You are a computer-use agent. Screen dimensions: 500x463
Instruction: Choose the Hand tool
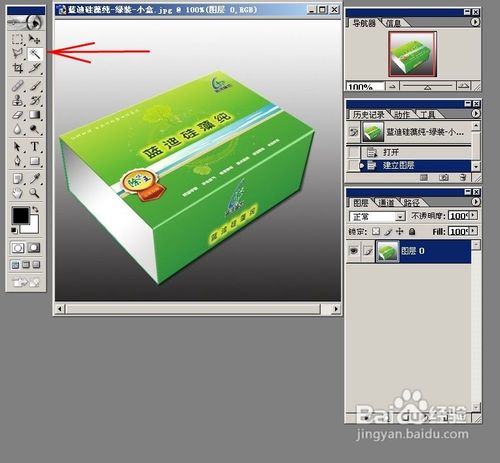click(x=17, y=193)
